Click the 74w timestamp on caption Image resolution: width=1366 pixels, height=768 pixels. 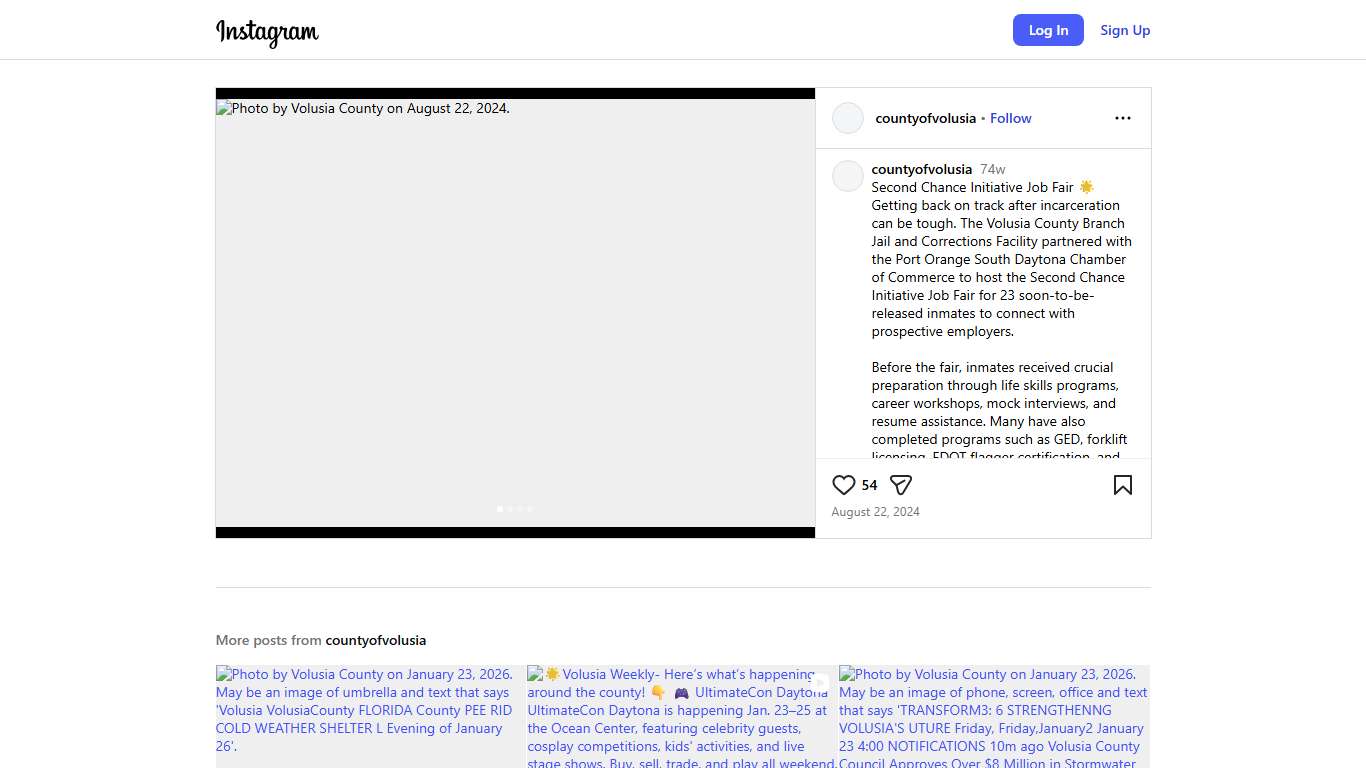[x=992, y=169]
